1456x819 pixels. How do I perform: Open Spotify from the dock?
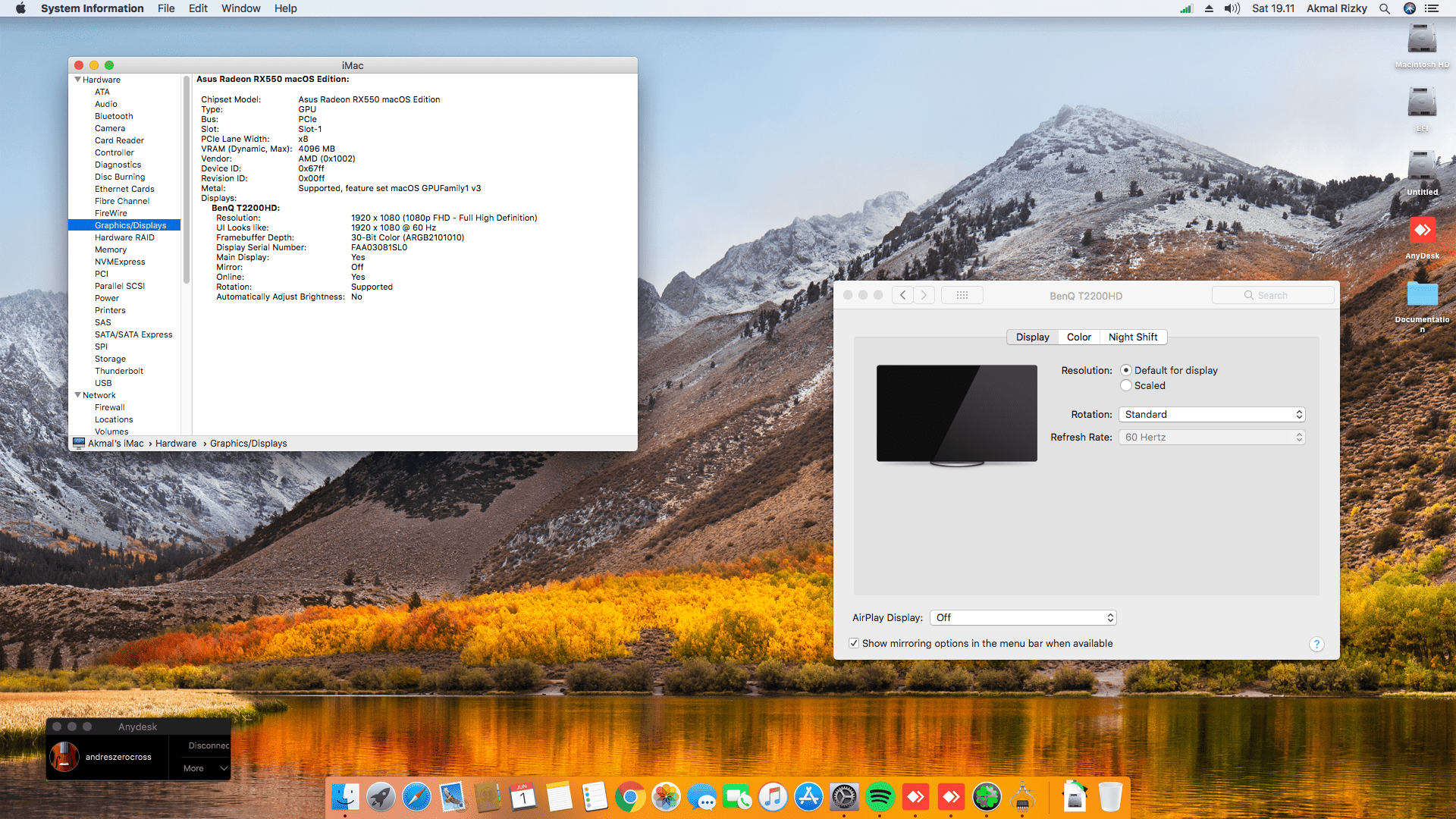880,797
